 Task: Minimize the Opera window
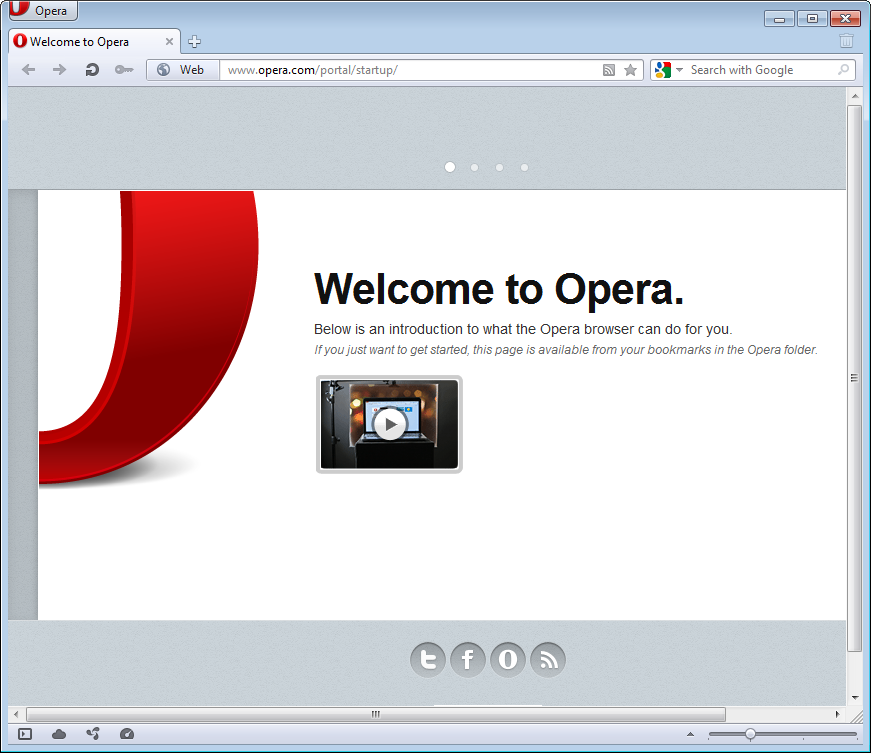tap(779, 19)
